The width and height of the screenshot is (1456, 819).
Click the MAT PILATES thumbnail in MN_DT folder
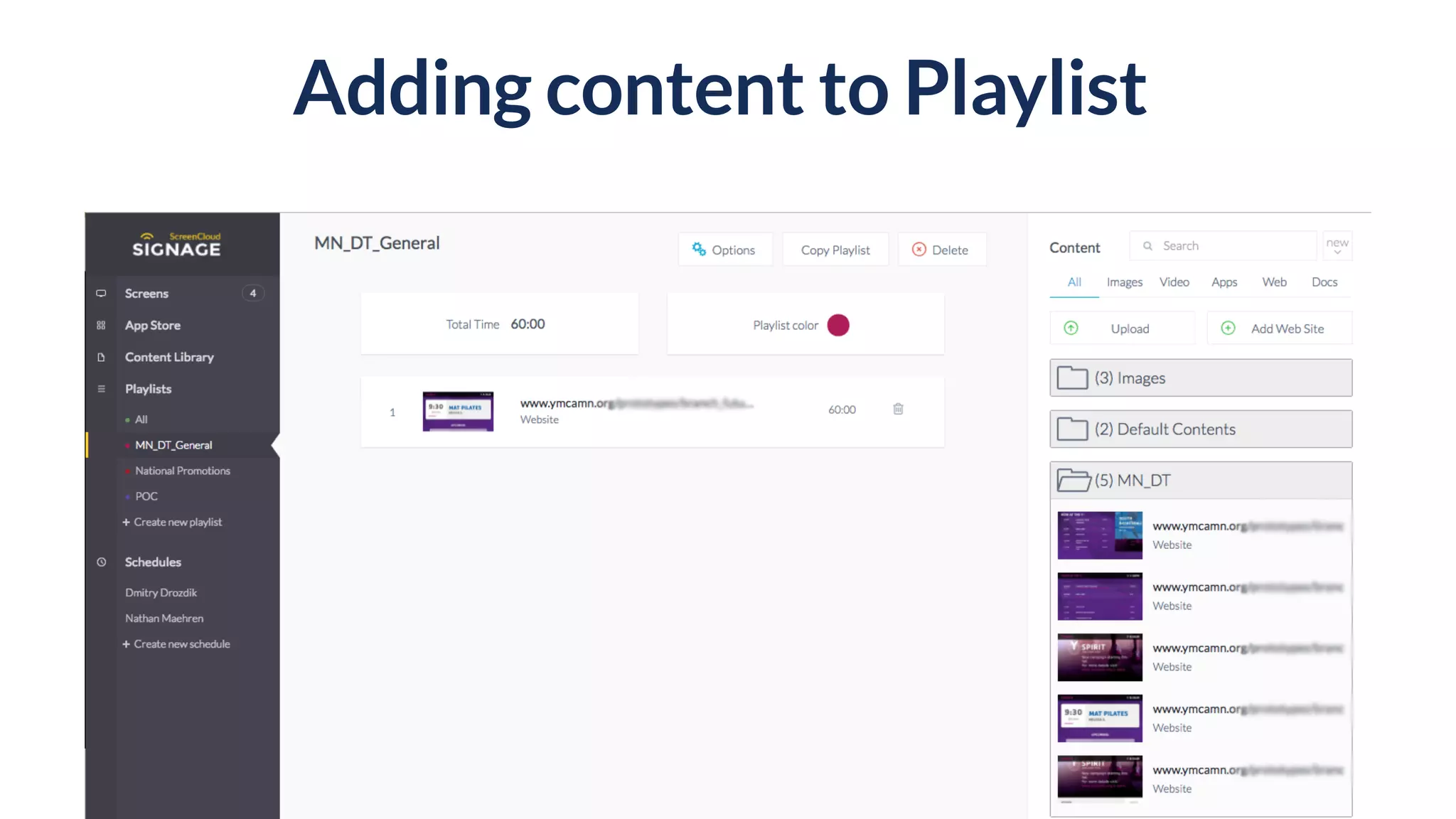pyautogui.click(x=1100, y=719)
